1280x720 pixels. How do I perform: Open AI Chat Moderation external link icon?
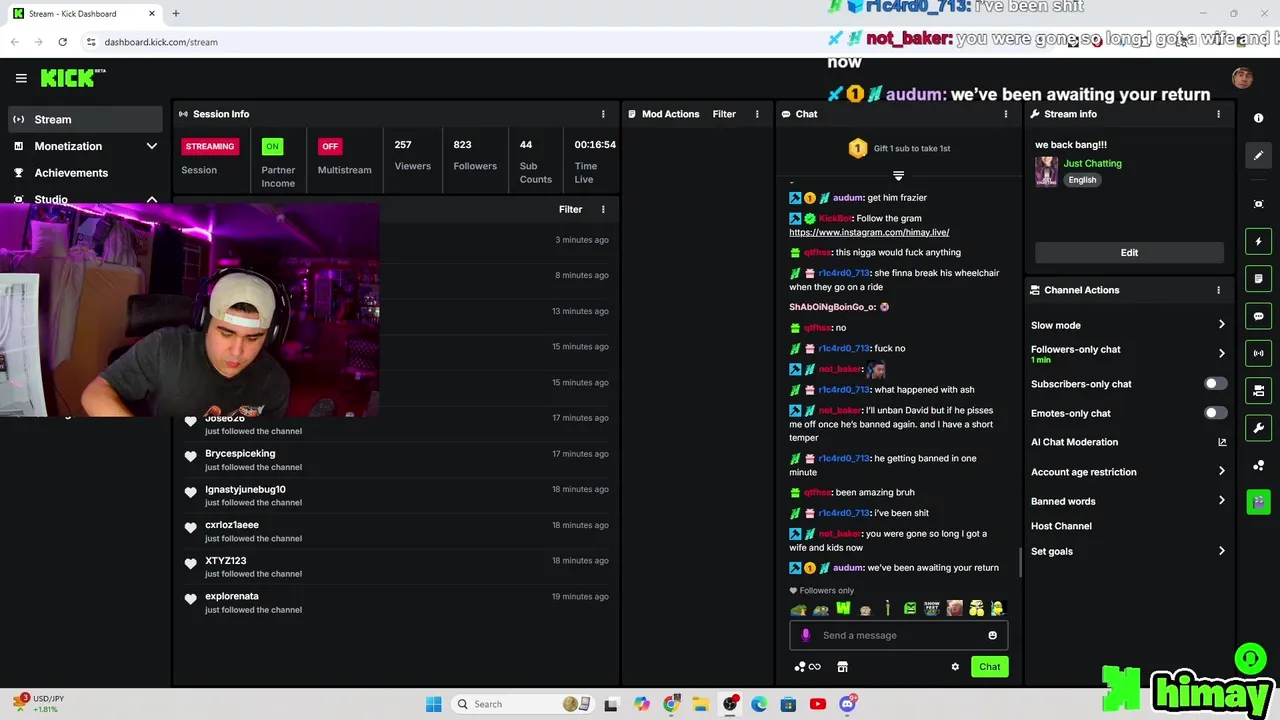[1222, 442]
